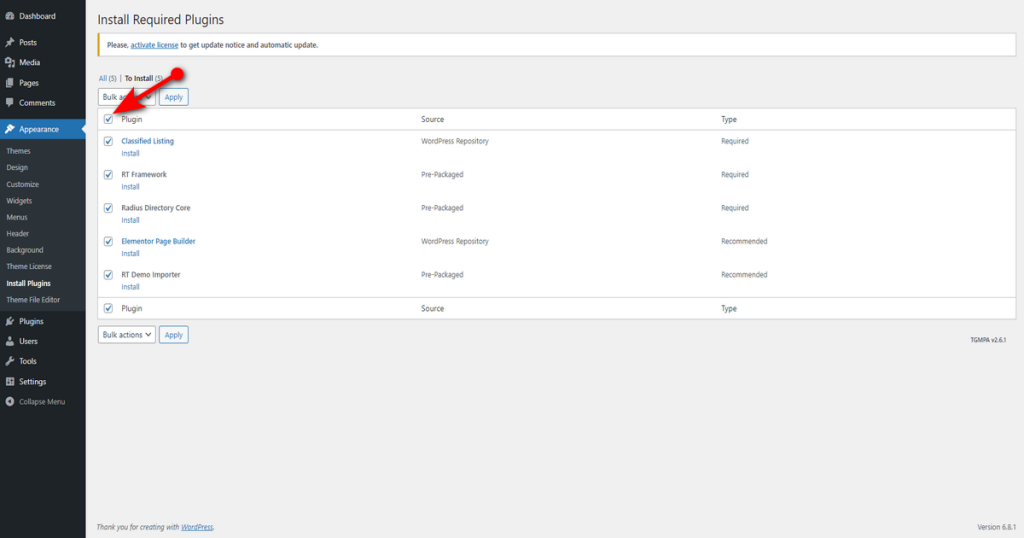Uncheck the Elementor Page Builder checkbox

(108, 241)
